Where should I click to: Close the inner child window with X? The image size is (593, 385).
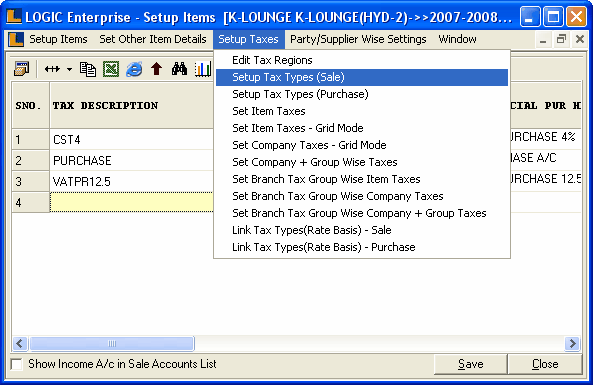[x=580, y=39]
